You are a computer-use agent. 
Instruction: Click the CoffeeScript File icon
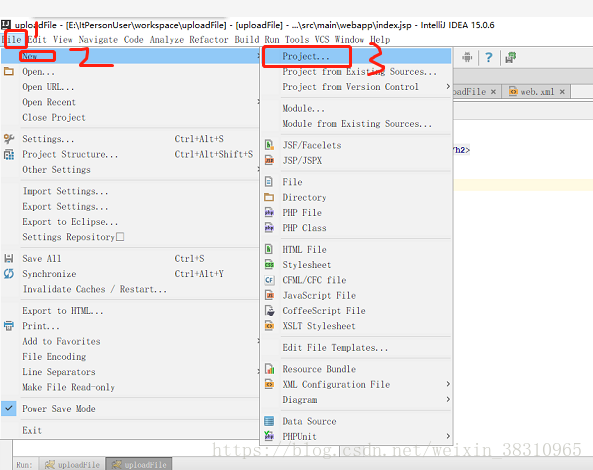269,310
